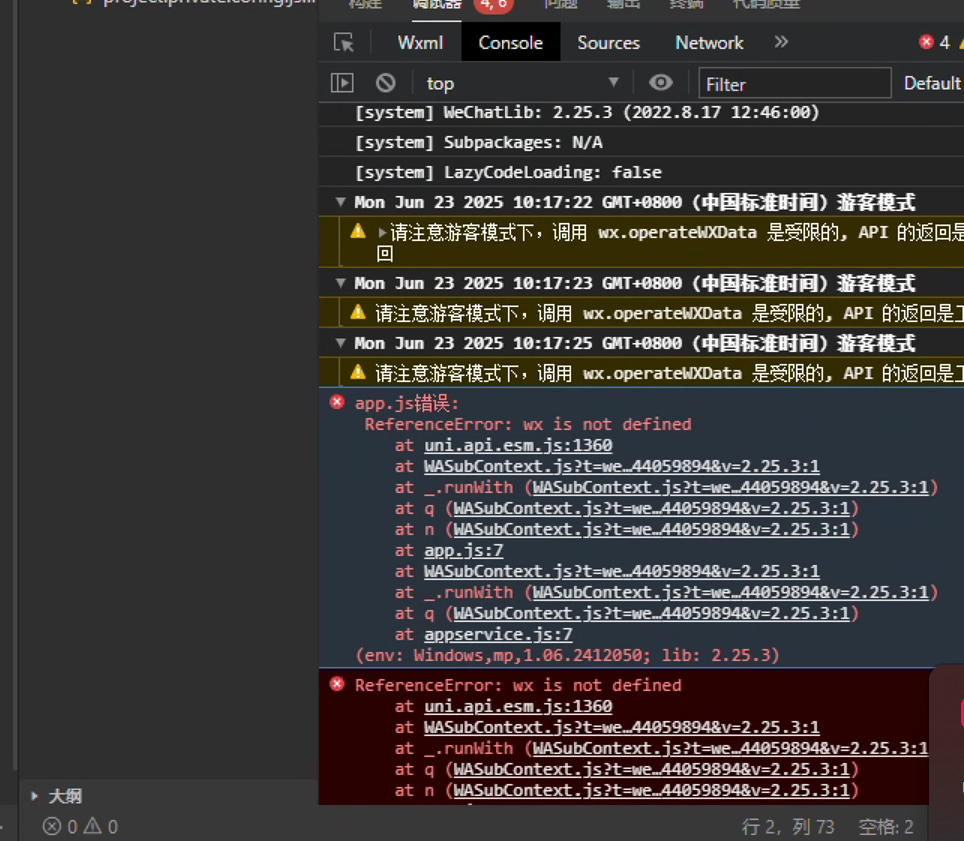Click warning icon in 10:17:22 group
Screen dimensions: 964x841
pyautogui.click(x=358, y=232)
